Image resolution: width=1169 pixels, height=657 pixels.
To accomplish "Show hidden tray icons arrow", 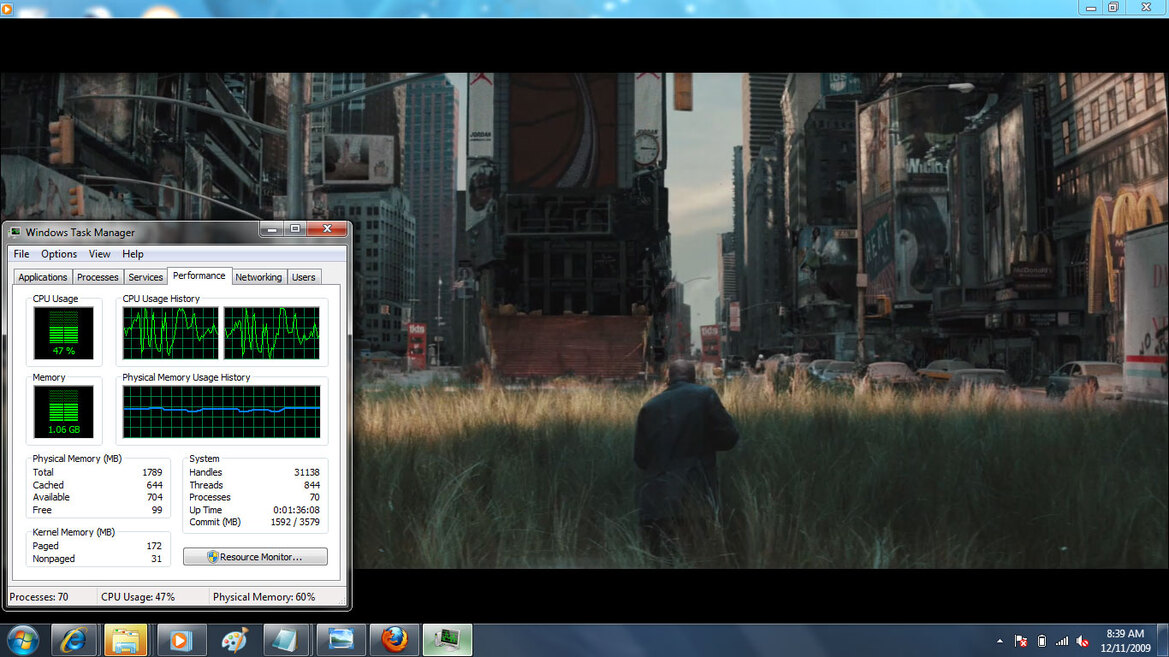I will (x=1000, y=641).
